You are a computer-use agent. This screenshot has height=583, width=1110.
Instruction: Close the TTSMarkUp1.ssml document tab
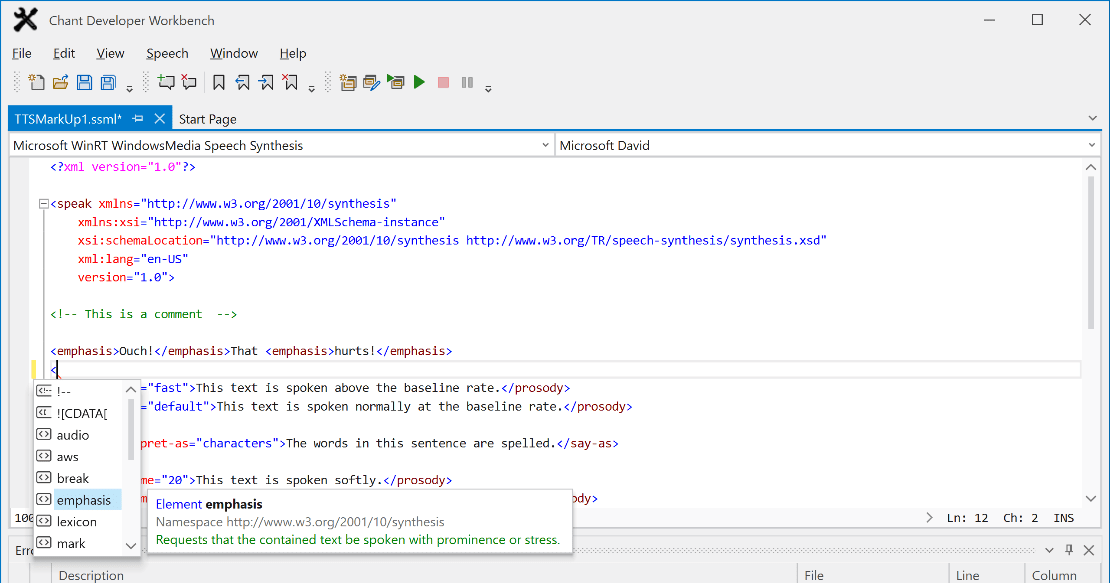click(x=160, y=118)
